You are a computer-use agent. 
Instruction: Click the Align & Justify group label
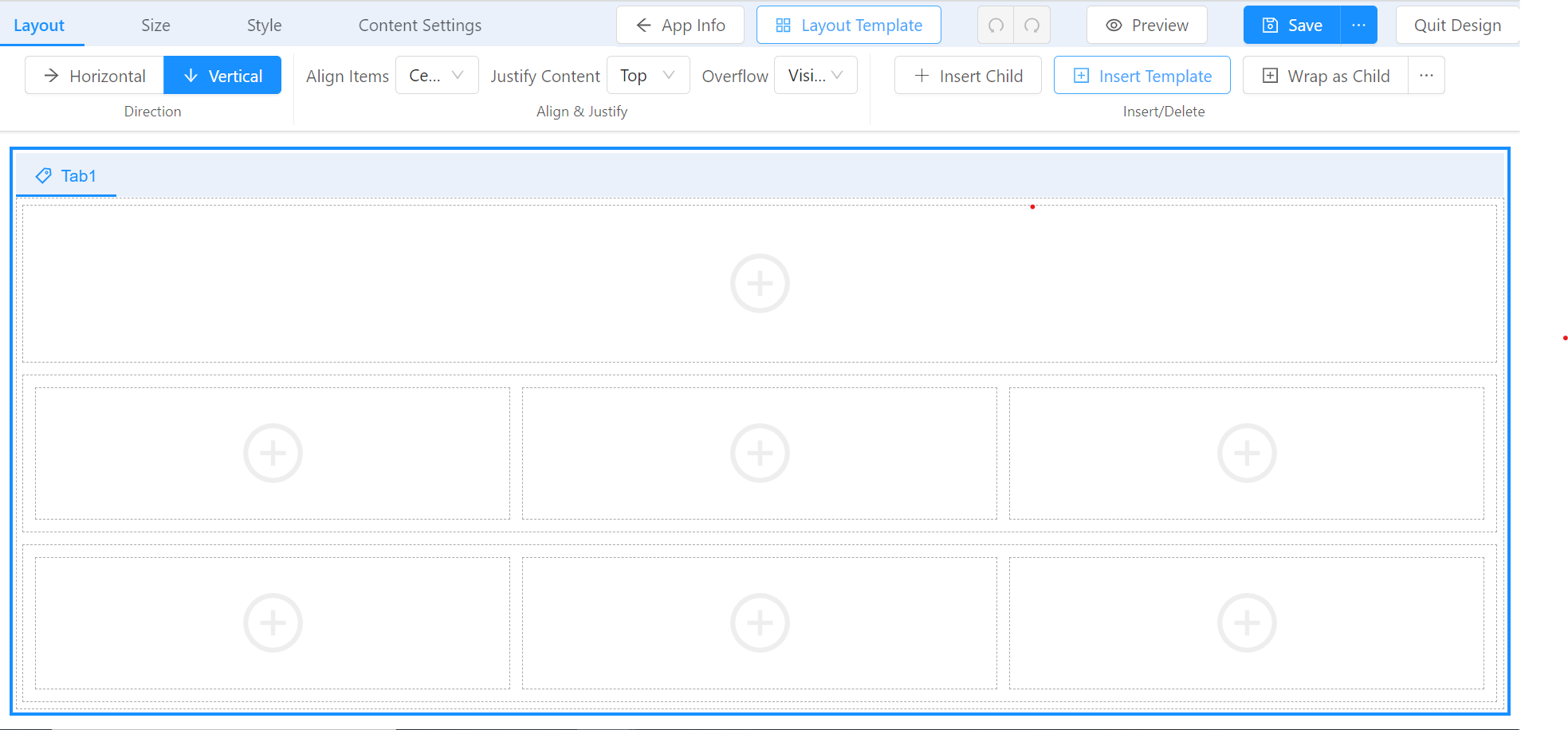(x=582, y=112)
